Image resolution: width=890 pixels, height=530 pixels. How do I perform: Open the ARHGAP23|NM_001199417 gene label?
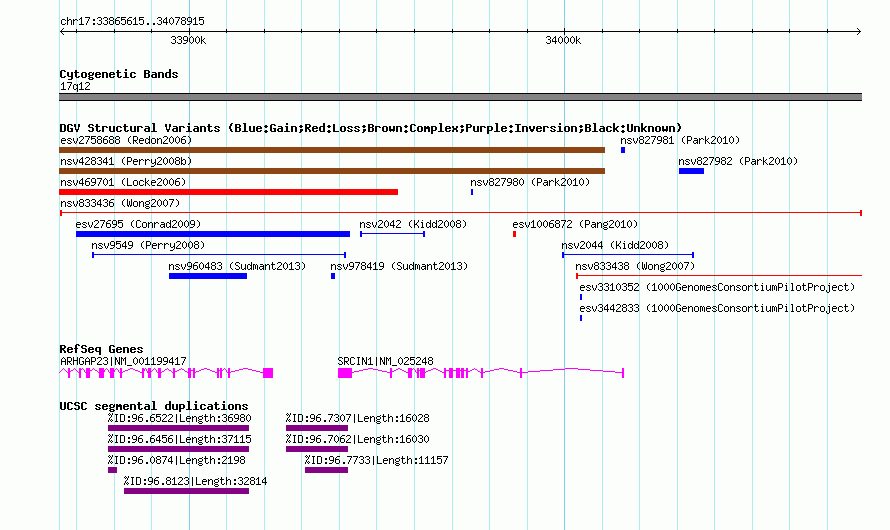pyautogui.click(x=123, y=361)
